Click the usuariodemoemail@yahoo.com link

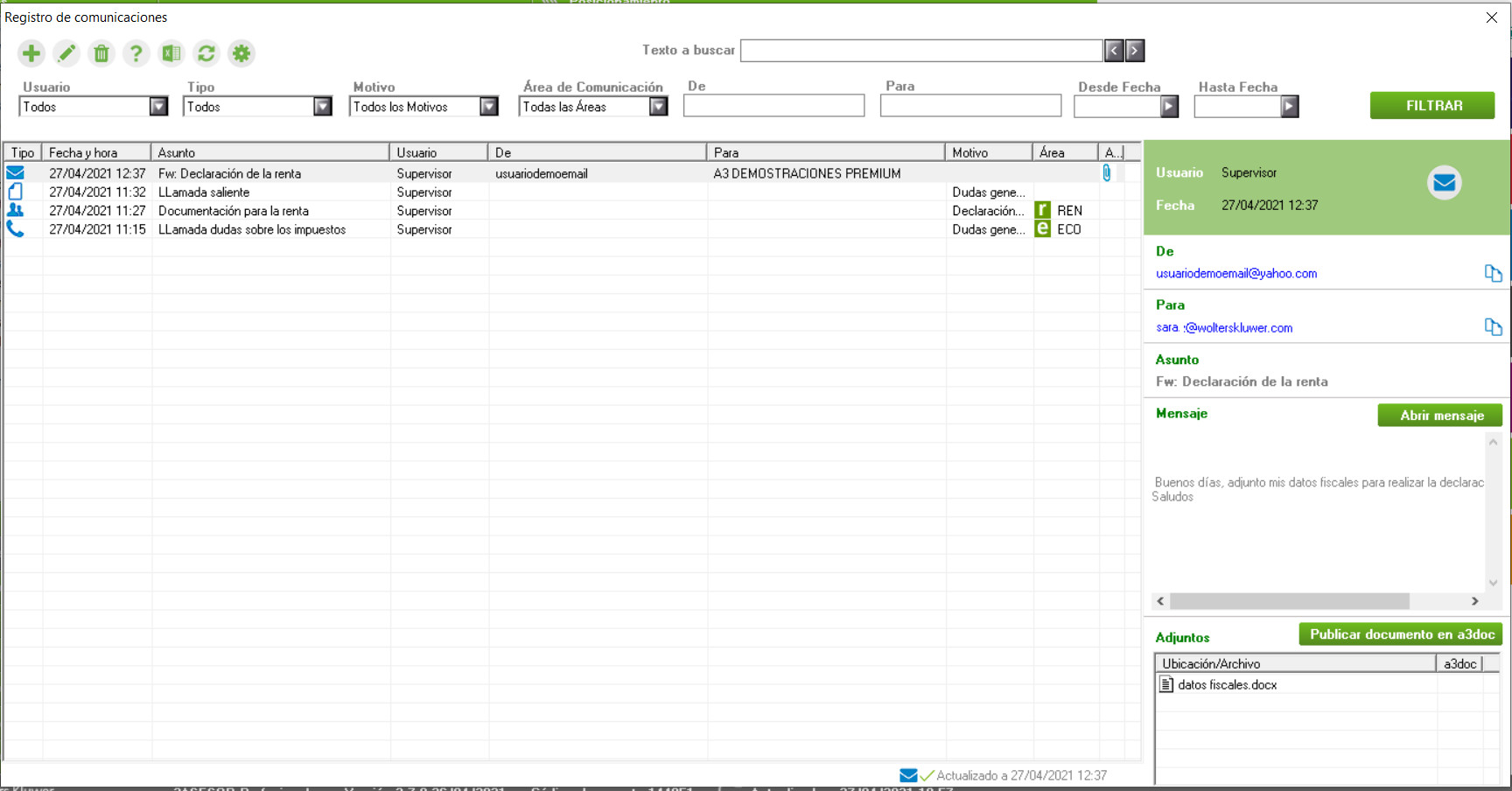pyautogui.click(x=1235, y=273)
